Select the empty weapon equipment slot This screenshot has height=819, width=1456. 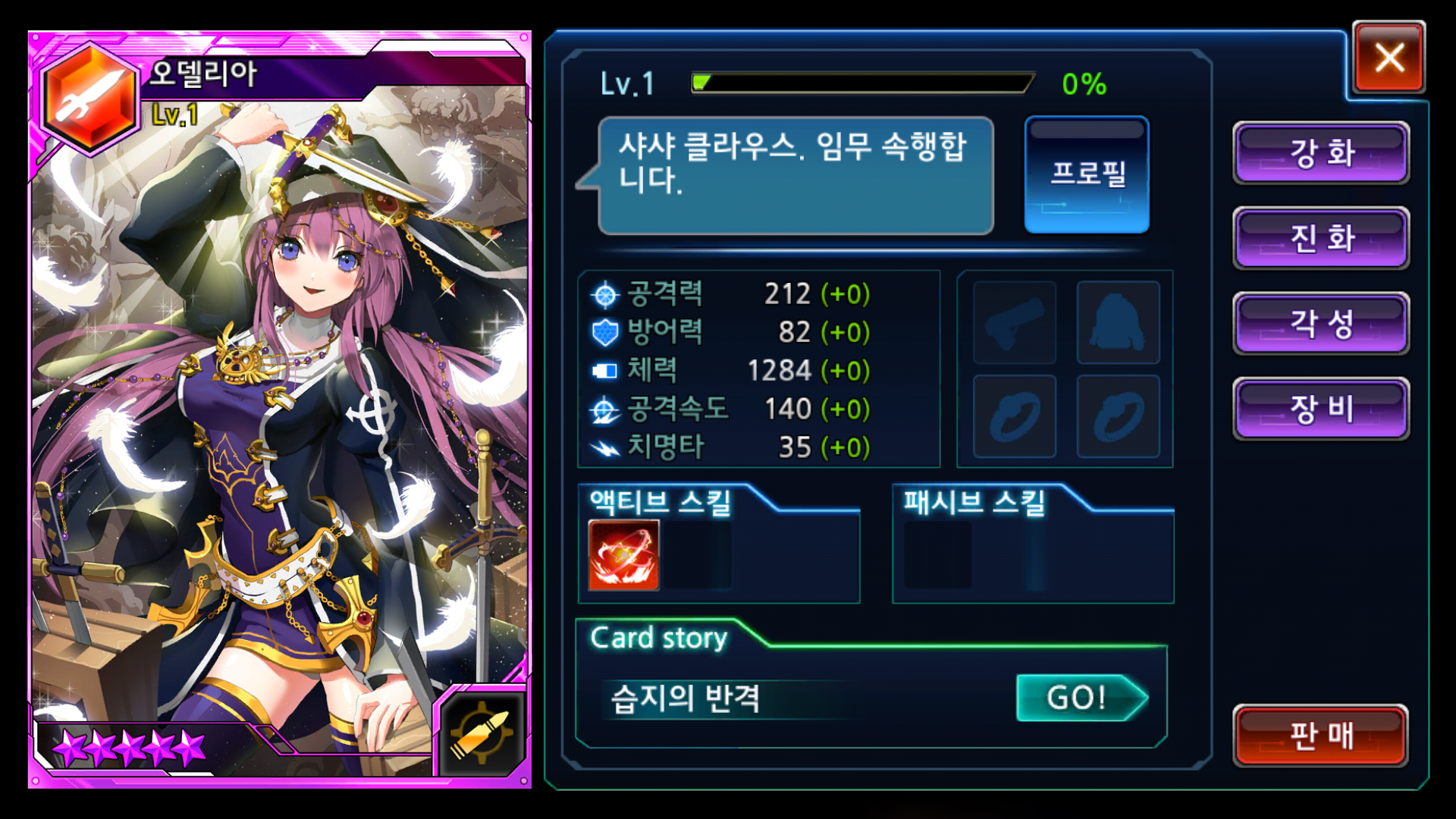(x=1015, y=322)
